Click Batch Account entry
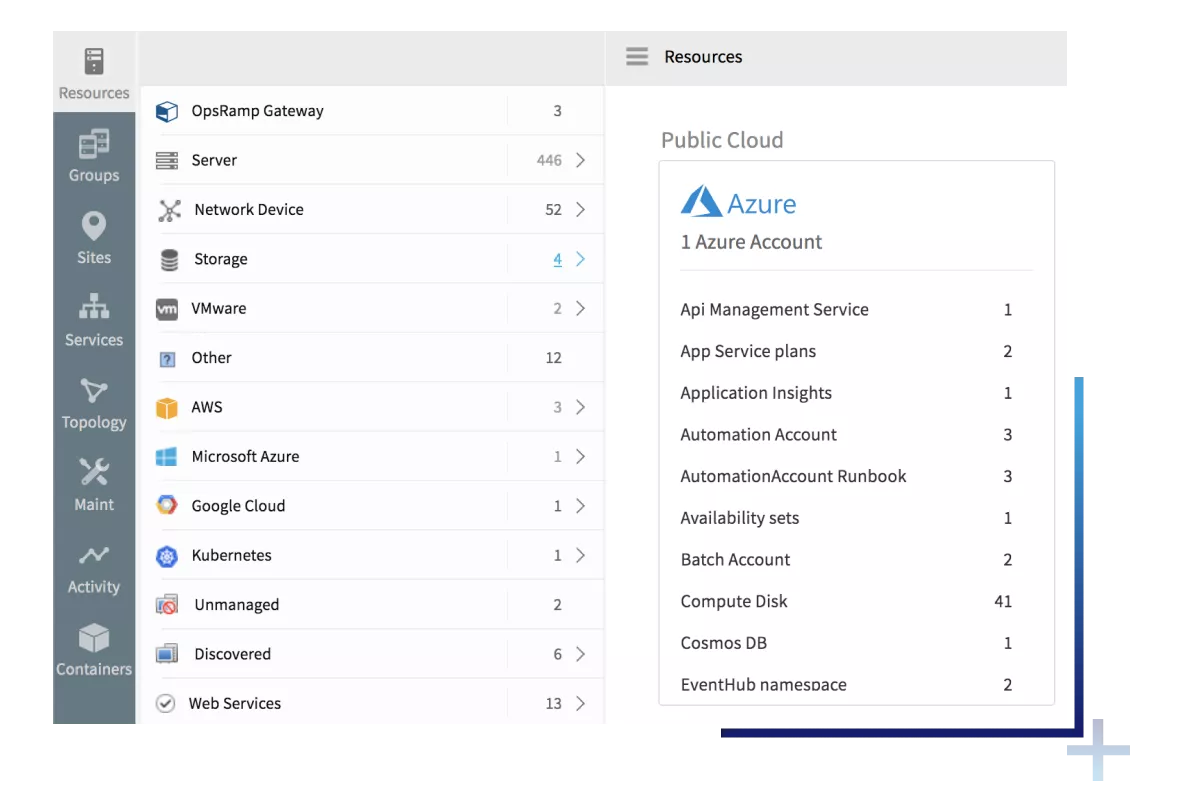 tap(735, 559)
